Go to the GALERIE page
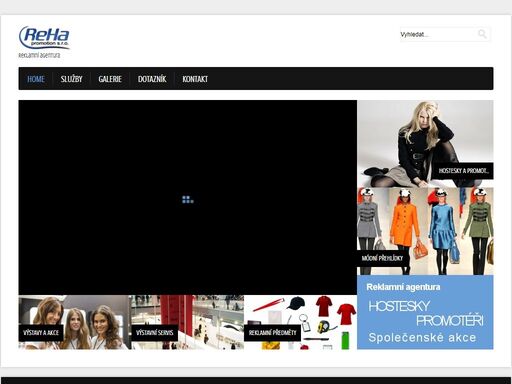The height and width of the screenshot is (384, 512). [x=110, y=79]
